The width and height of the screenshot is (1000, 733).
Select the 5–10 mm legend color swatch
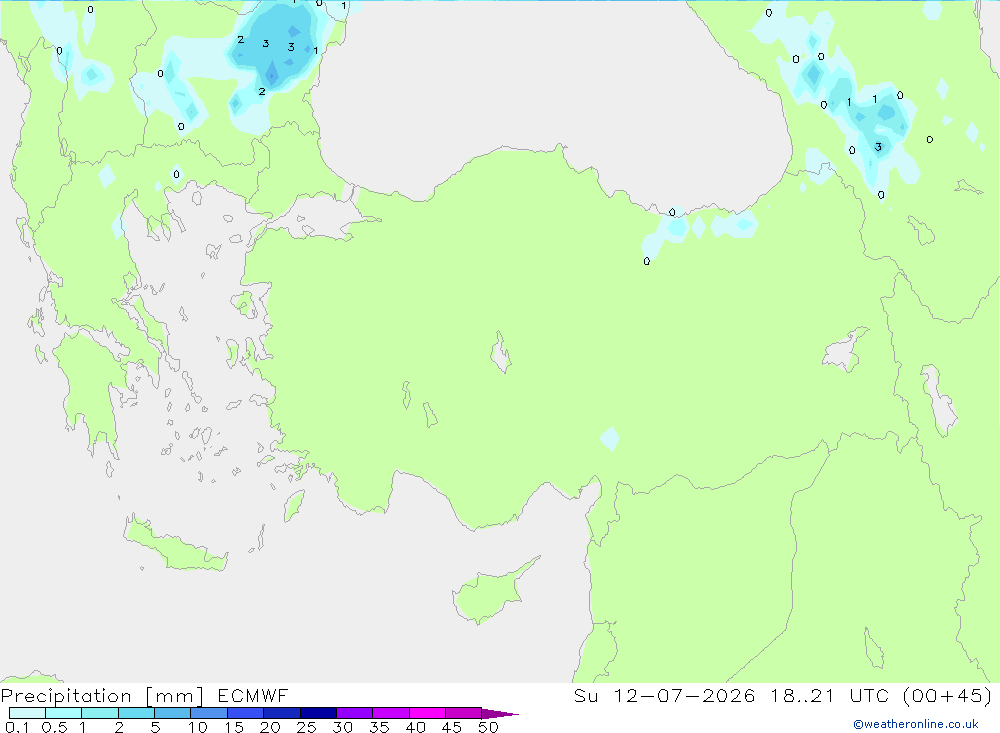[172, 713]
